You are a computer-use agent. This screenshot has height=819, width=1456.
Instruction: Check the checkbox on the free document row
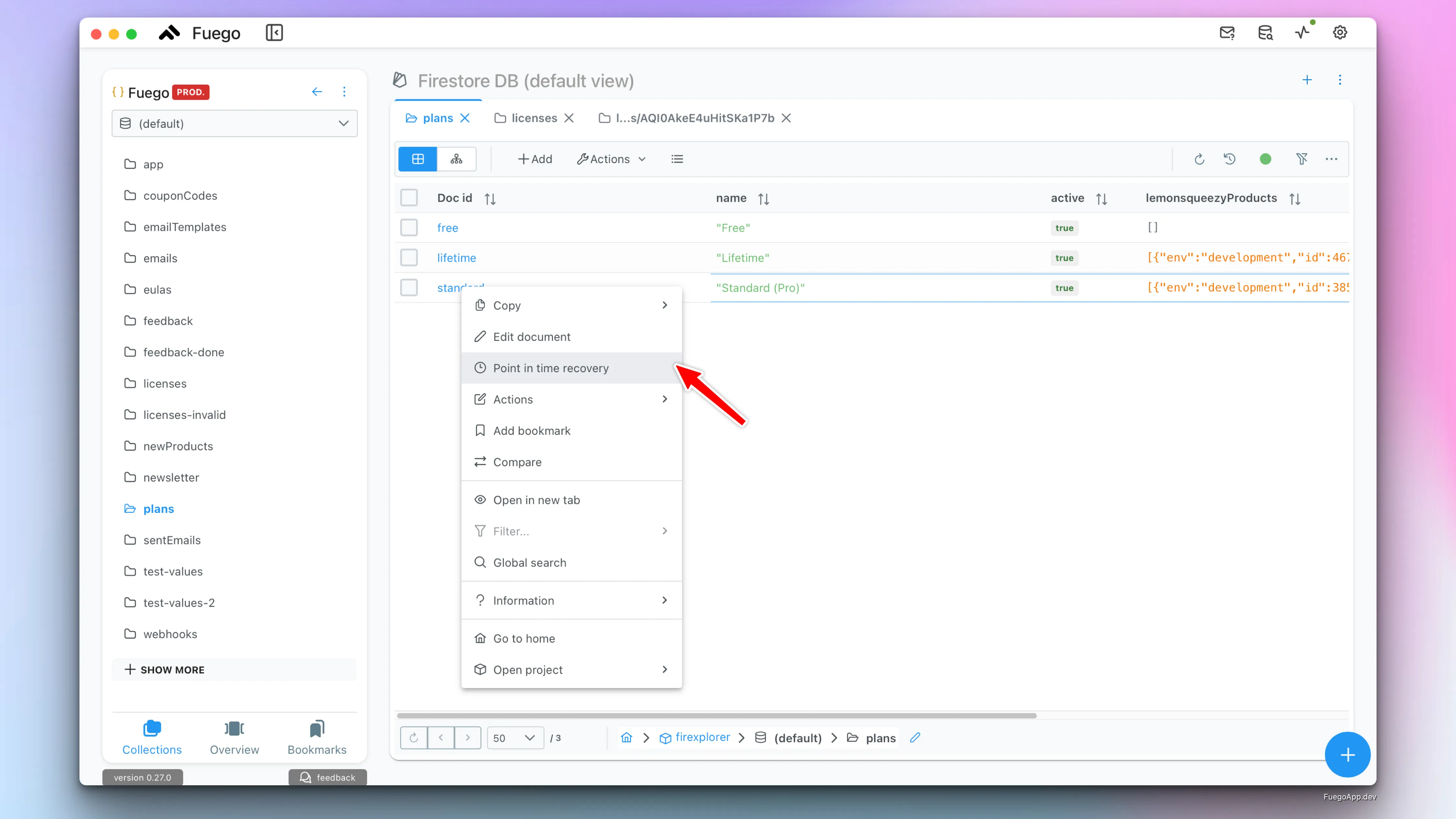coord(409,227)
